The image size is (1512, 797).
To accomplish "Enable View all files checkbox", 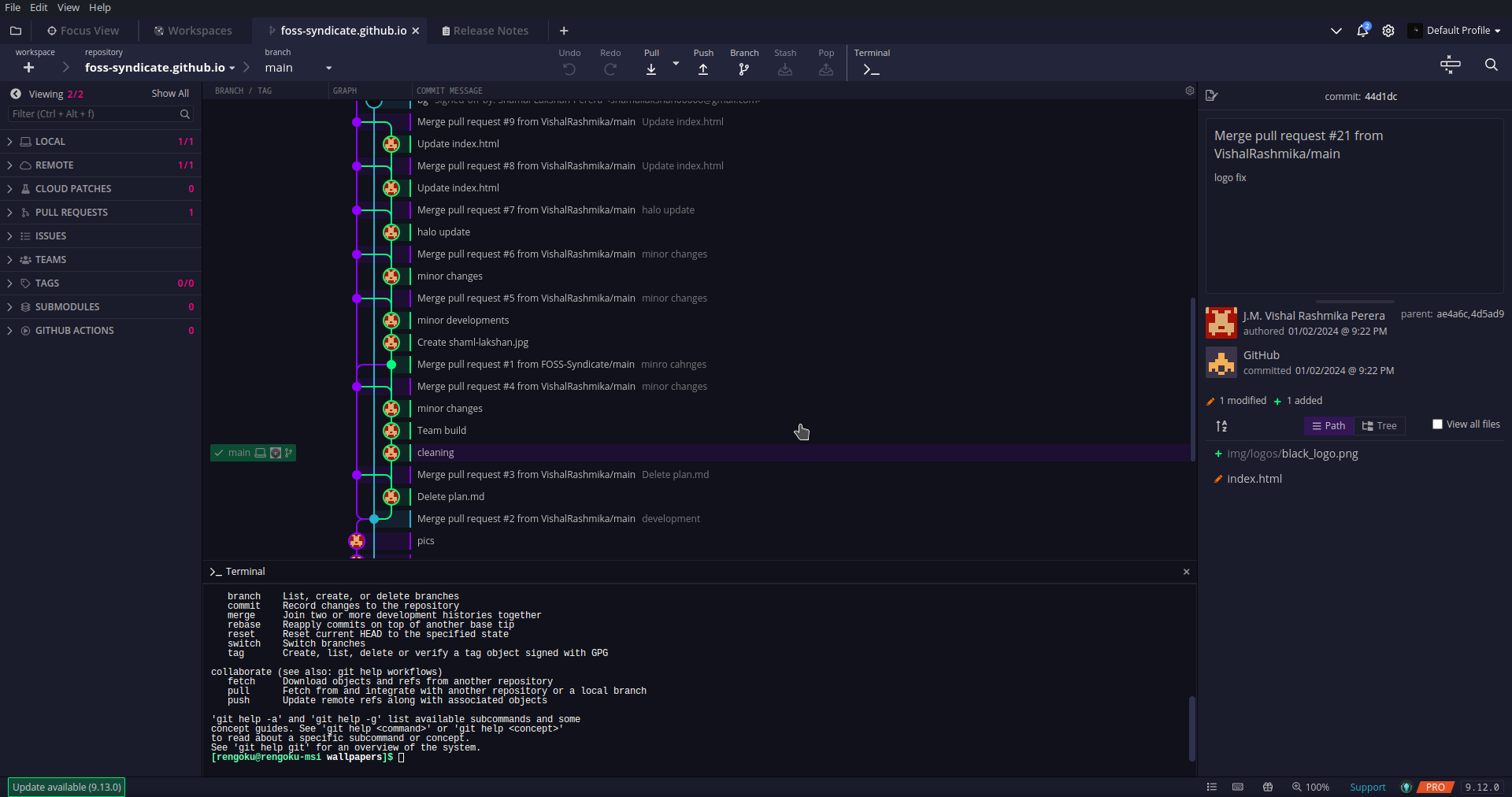I will 1437,424.
